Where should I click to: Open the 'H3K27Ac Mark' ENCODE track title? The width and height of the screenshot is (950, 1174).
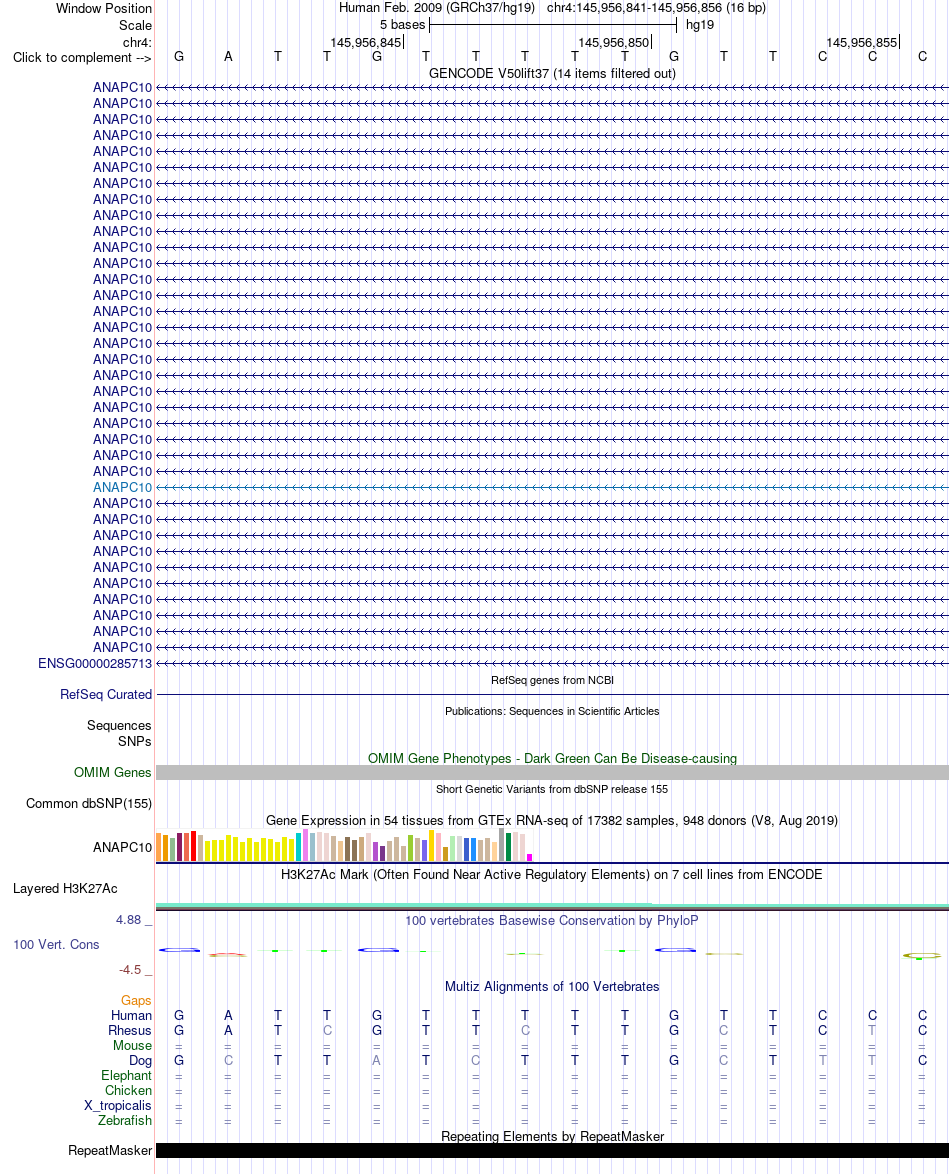tap(552, 875)
